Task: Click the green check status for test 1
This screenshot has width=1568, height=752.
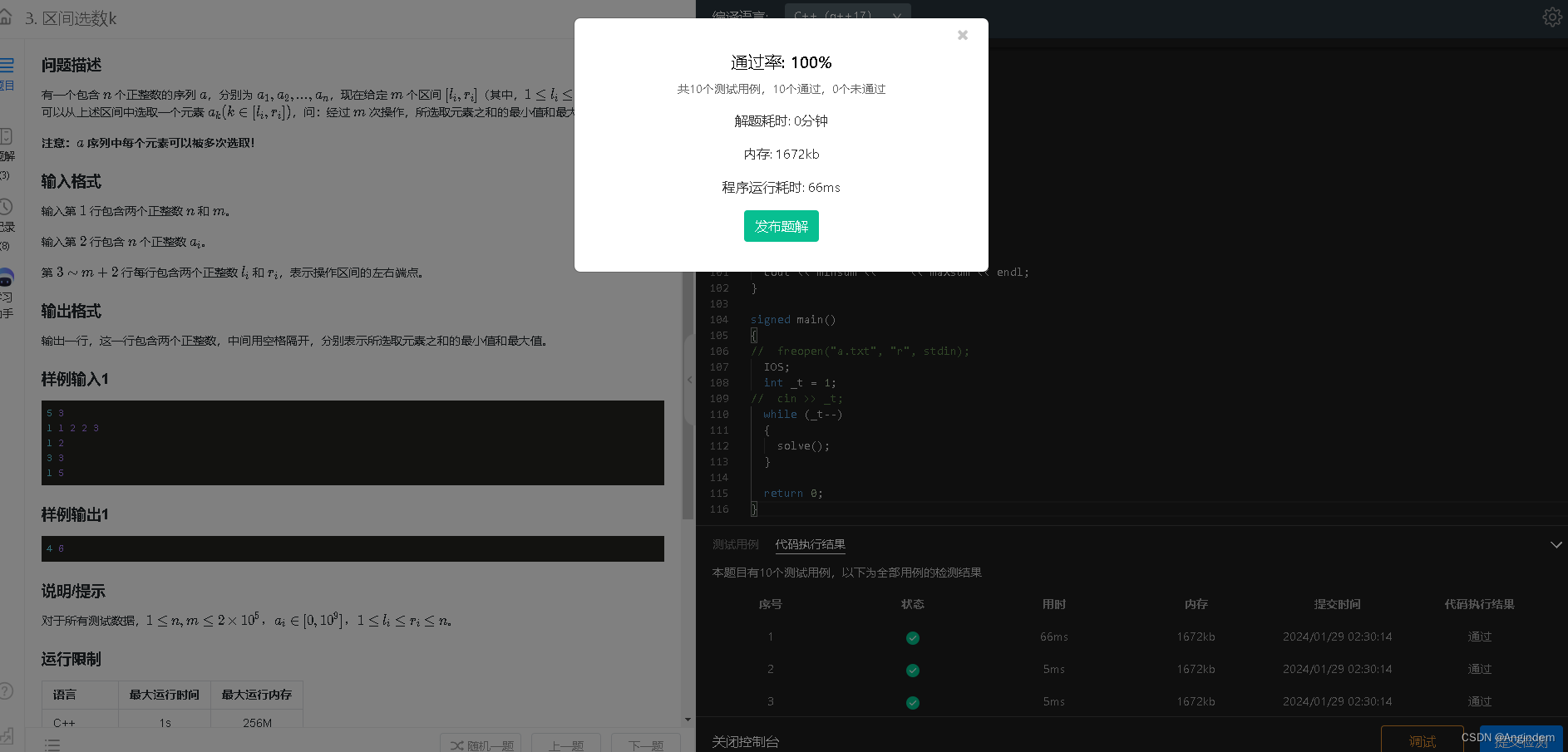Action: pos(912,638)
